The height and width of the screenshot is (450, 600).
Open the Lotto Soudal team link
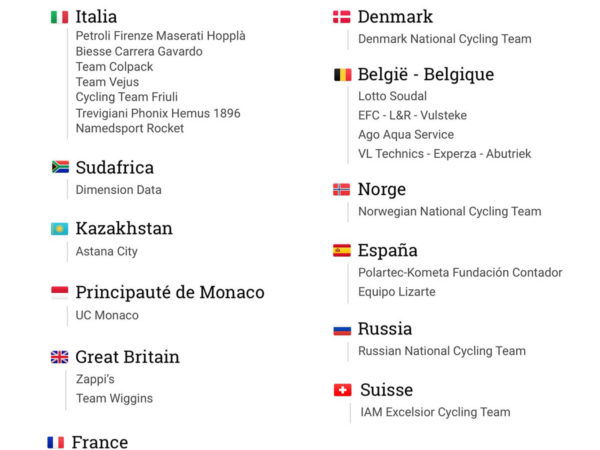coord(392,96)
